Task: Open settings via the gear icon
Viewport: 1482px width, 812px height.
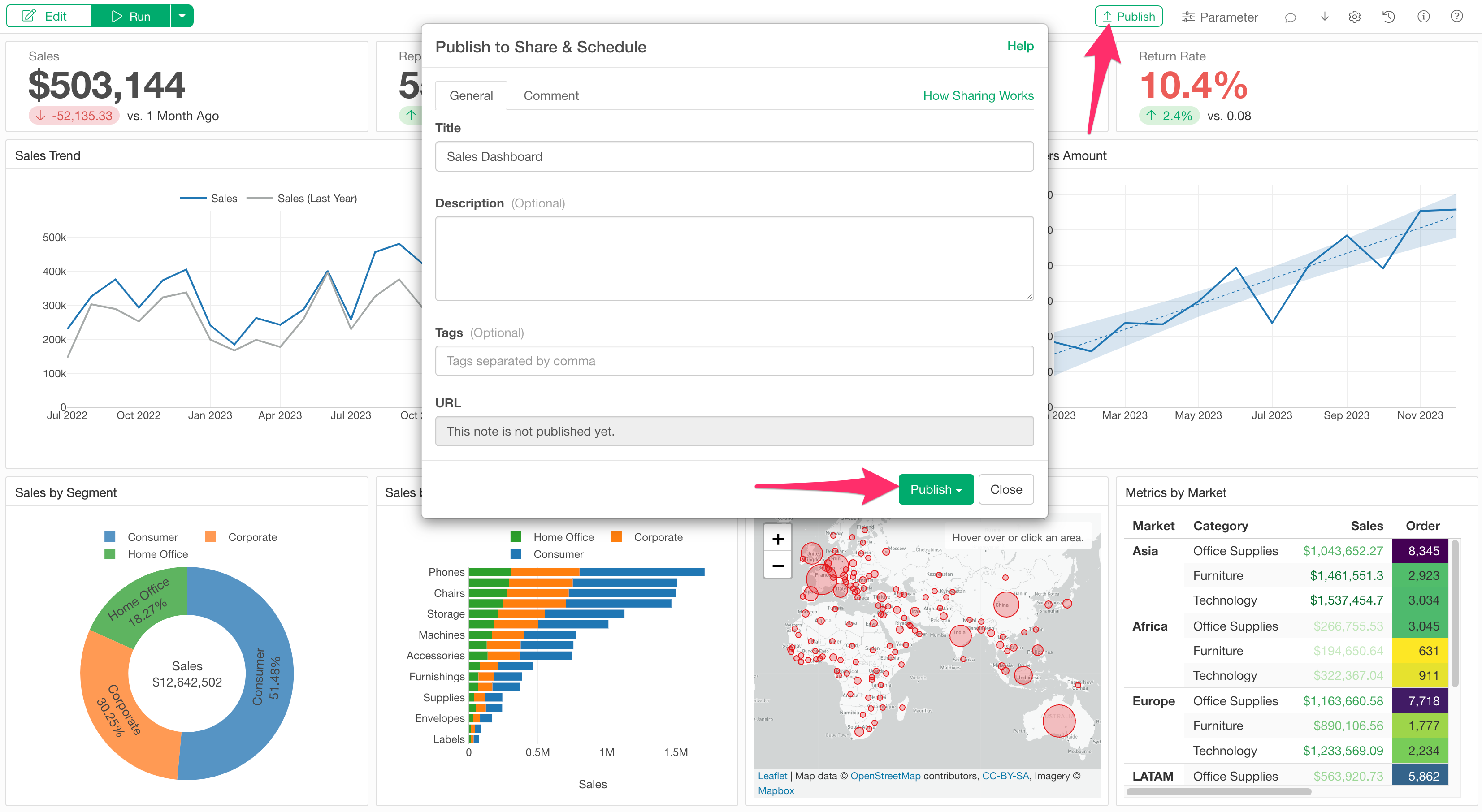Action: [x=1355, y=17]
